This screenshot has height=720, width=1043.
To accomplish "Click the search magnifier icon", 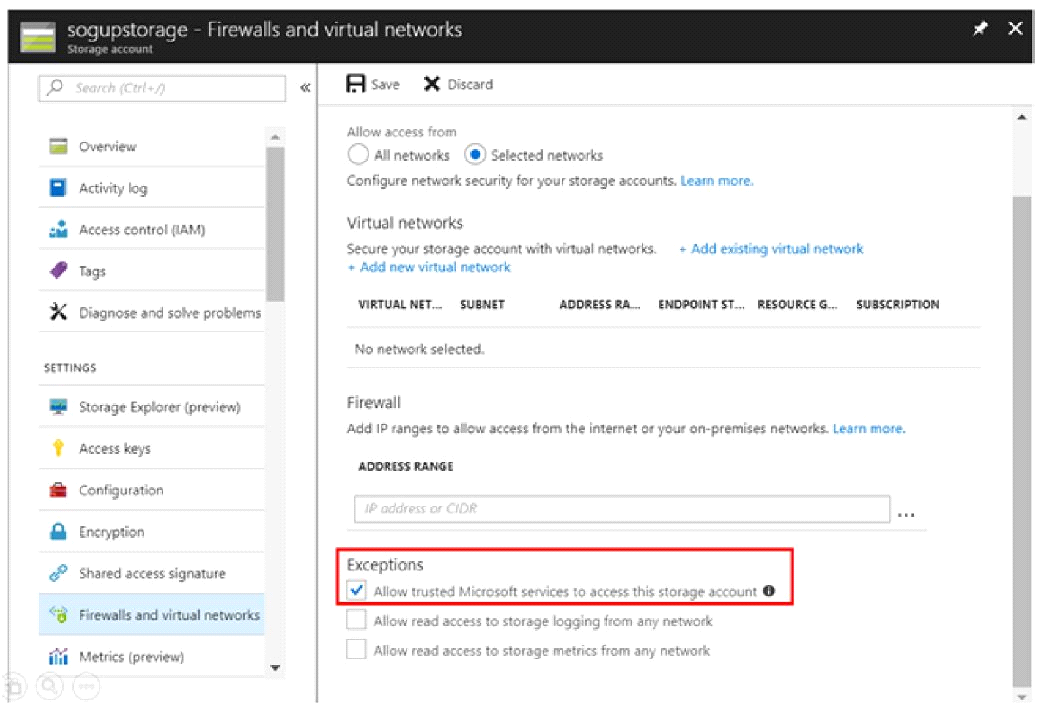I will point(55,87).
